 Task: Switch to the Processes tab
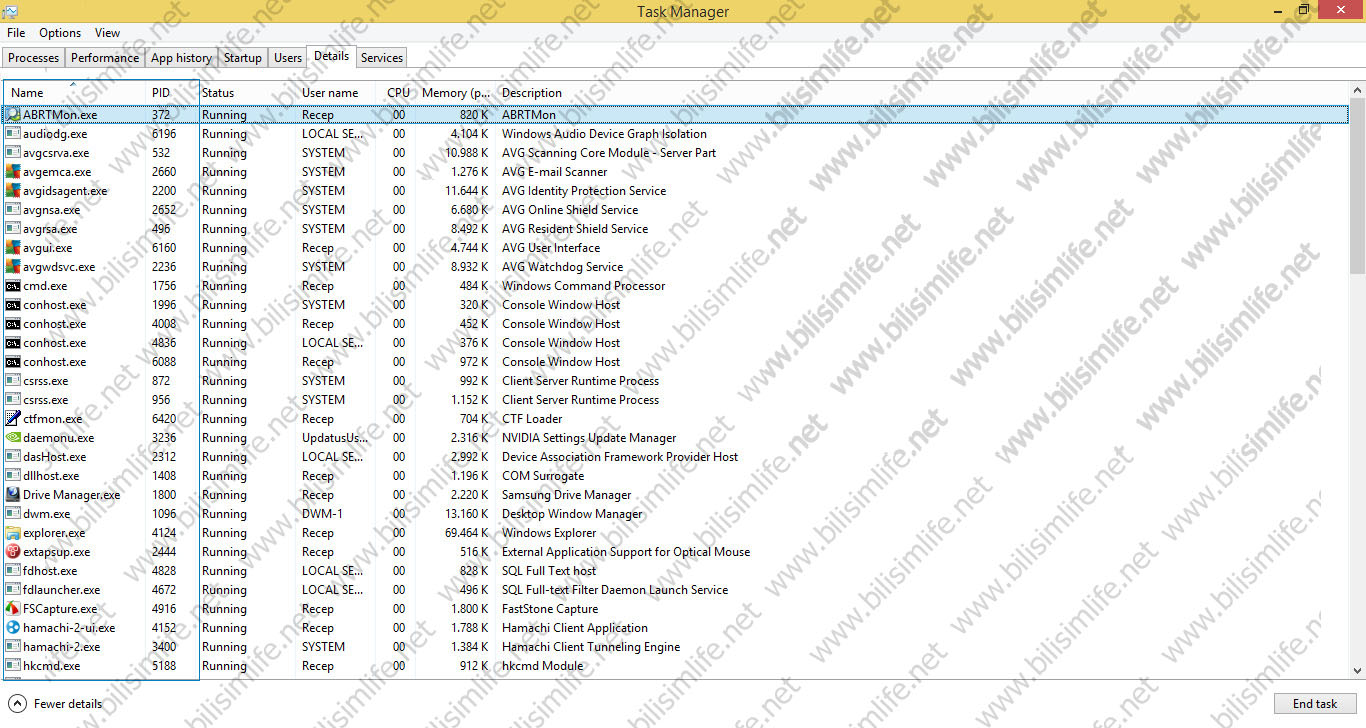click(34, 58)
